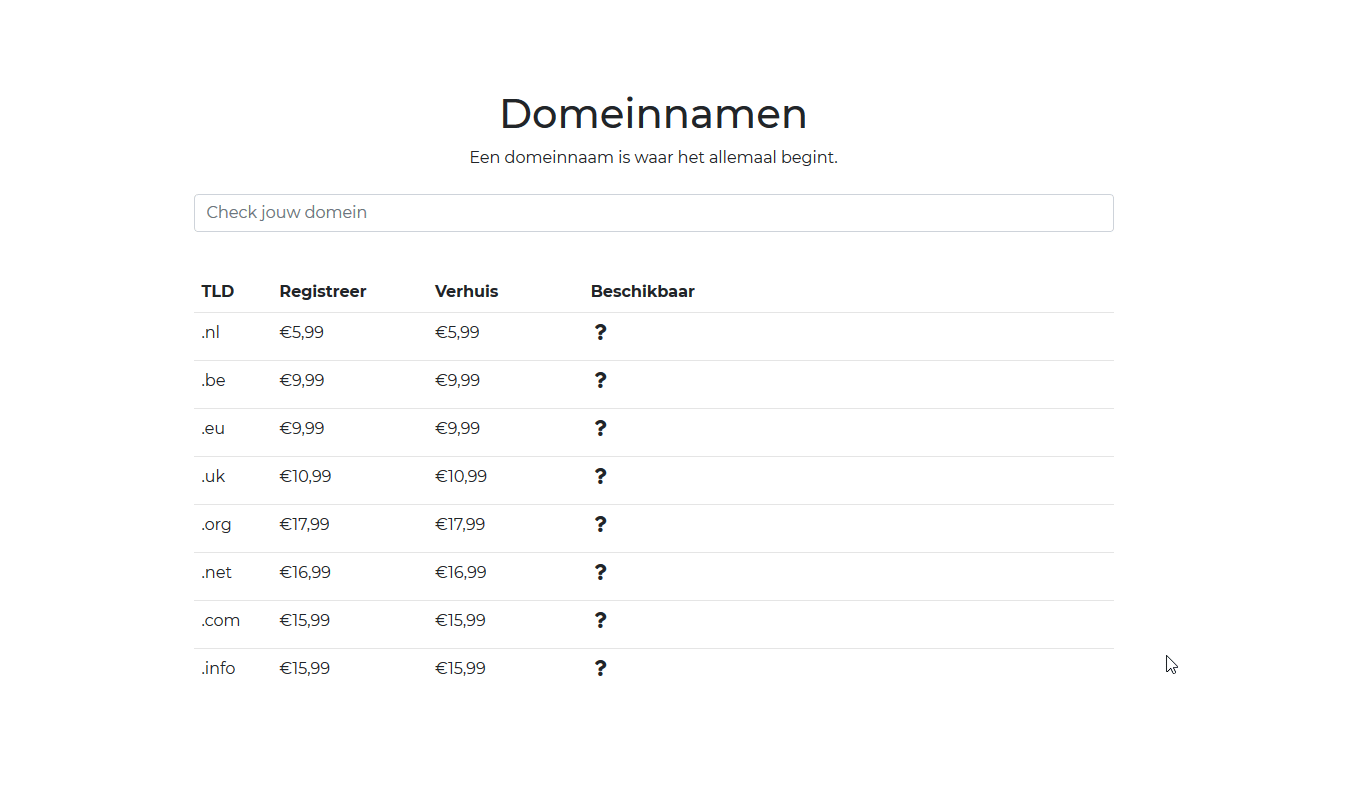1365x804 pixels.
Task: Click the .eu Registreer price €9,99
Action: (x=302, y=428)
